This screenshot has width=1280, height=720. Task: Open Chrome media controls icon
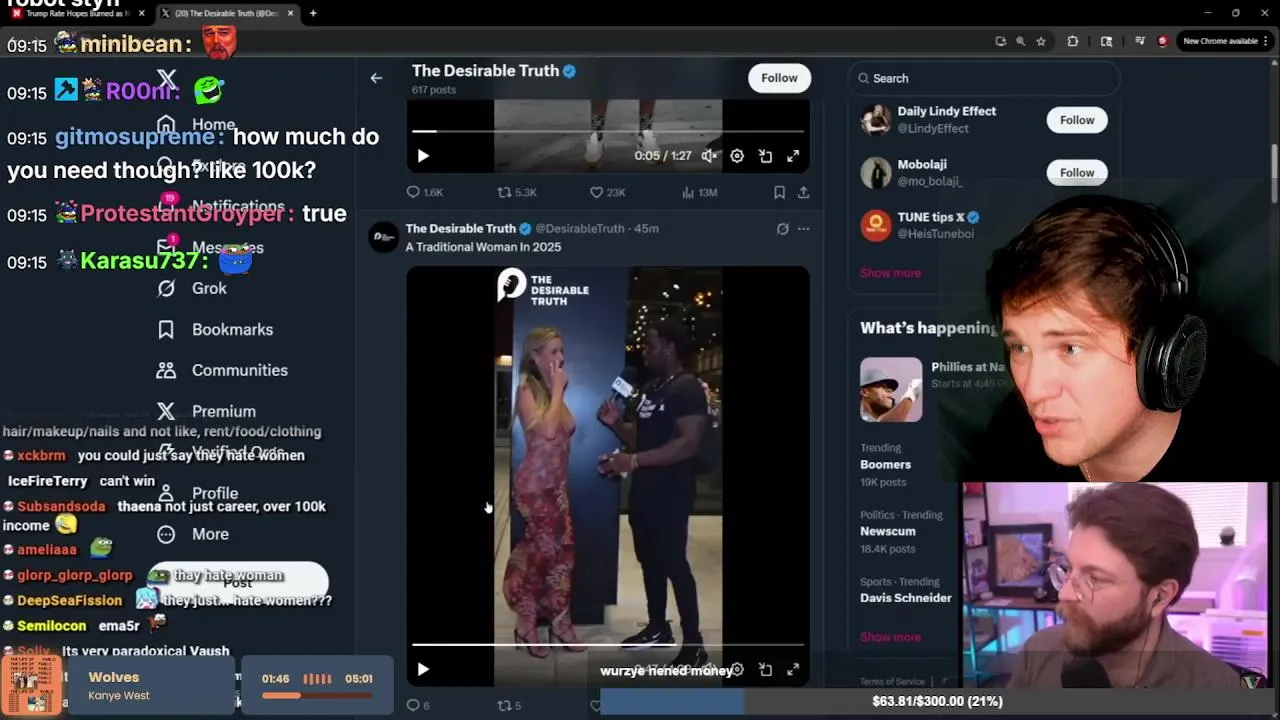point(1140,41)
